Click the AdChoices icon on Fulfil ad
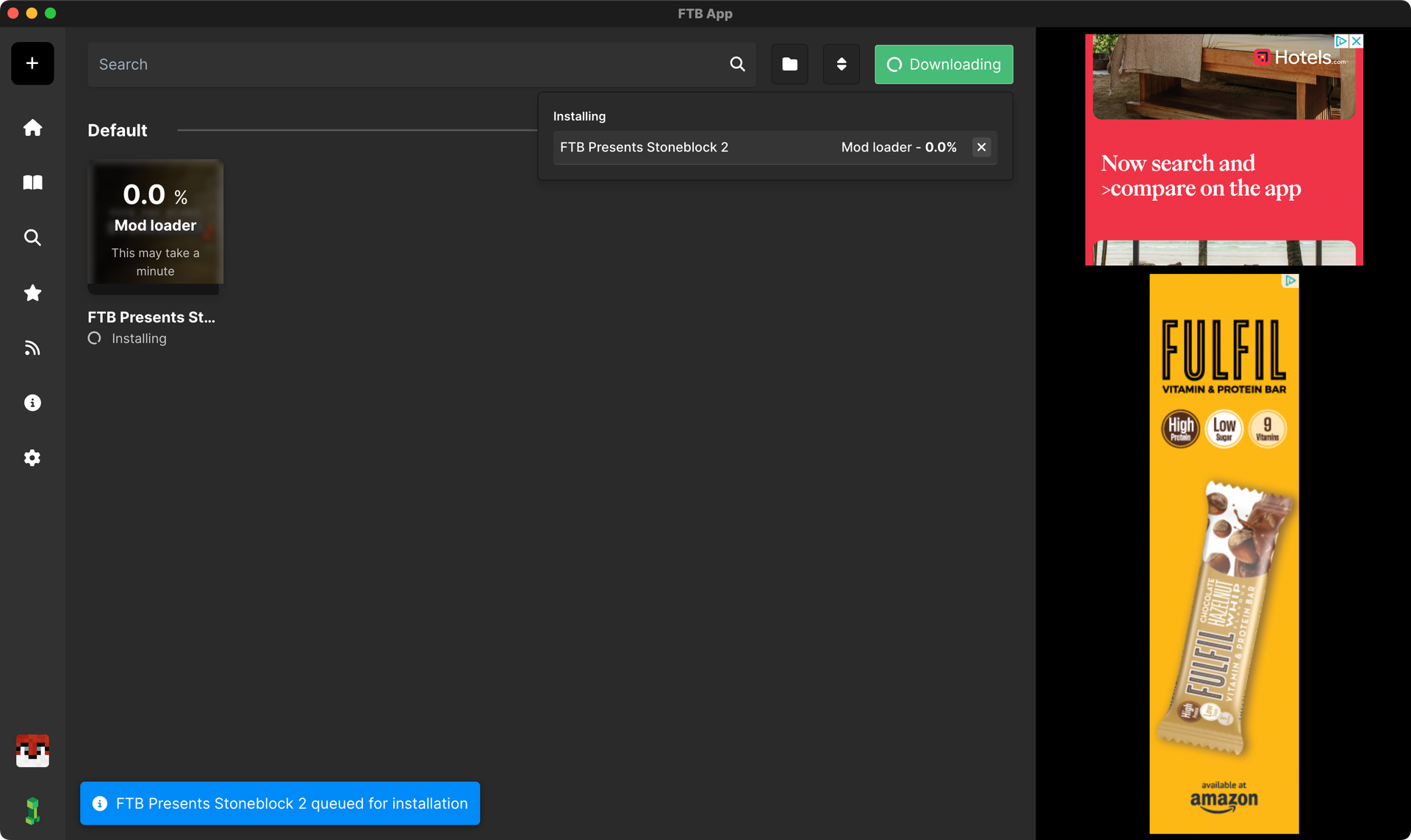Image resolution: width=1411 pixels, height=840 pixels. (1290, 281)
